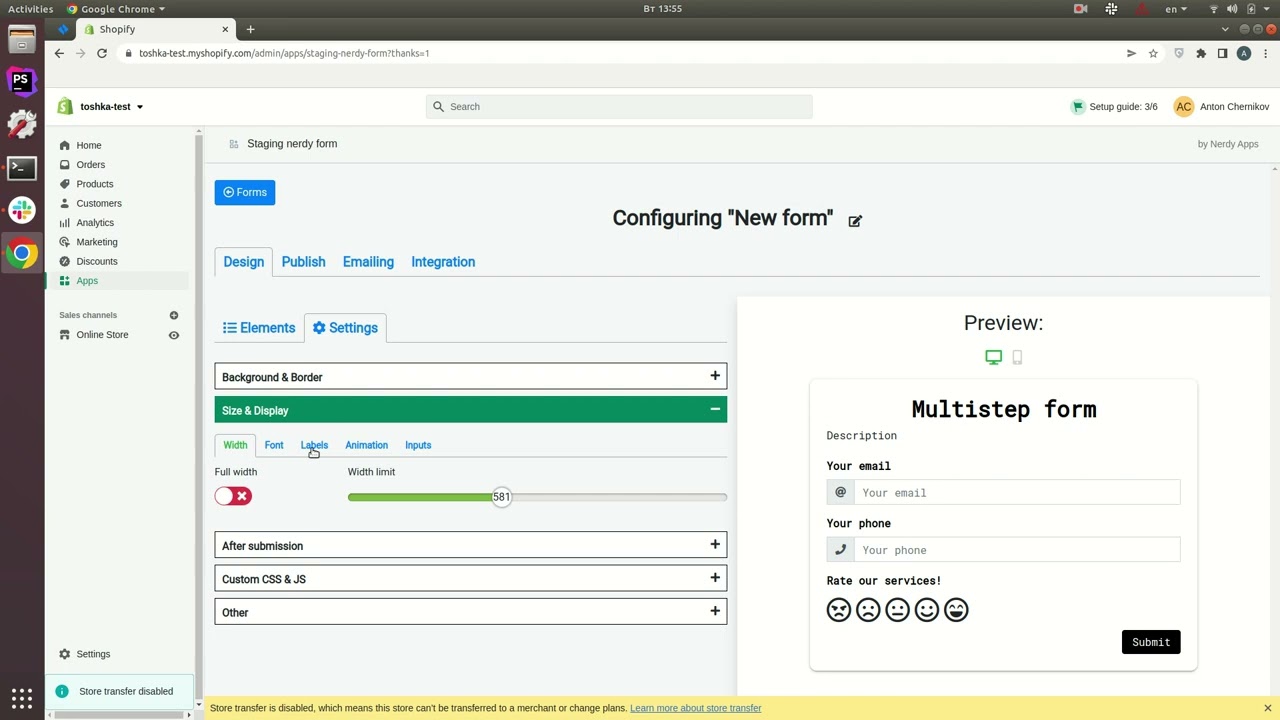Select Marketing in the sidebar
1280x720 pixels.
(96, 242)
